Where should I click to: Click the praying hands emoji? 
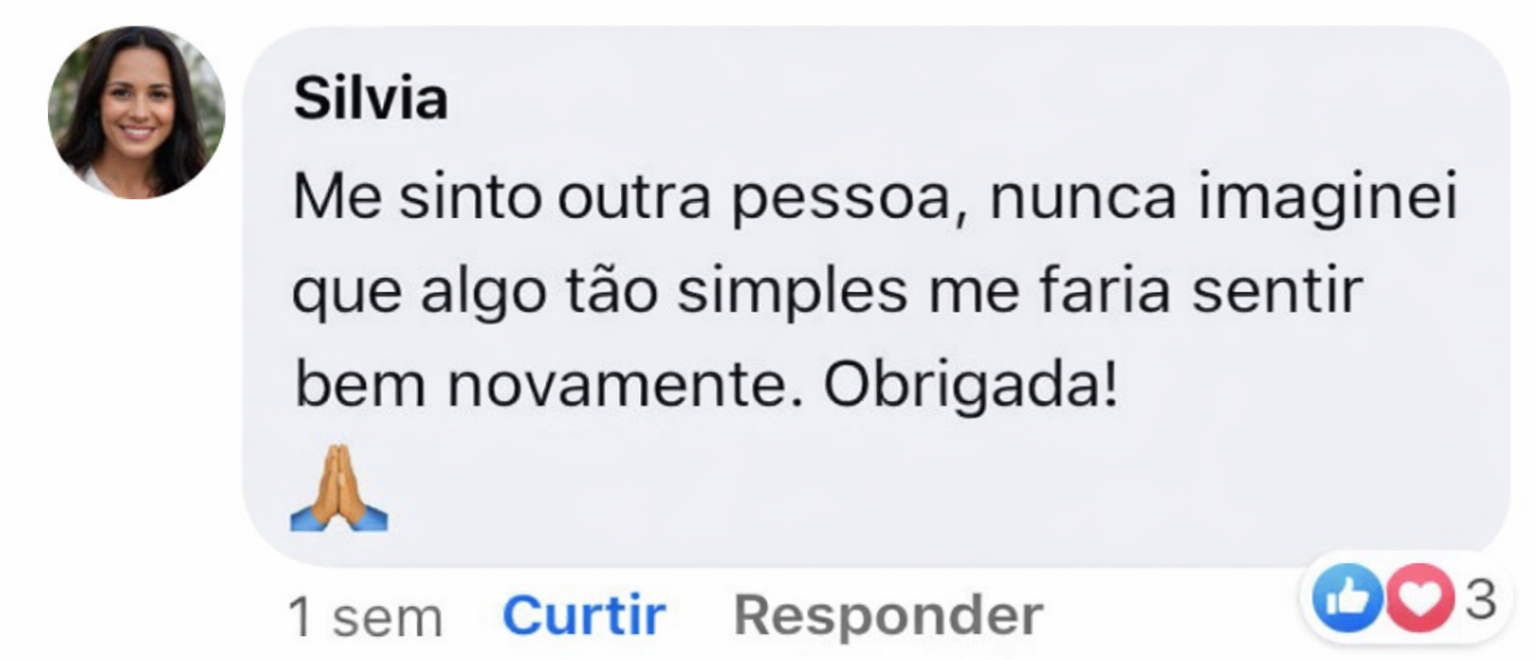[x=339, y=488]
